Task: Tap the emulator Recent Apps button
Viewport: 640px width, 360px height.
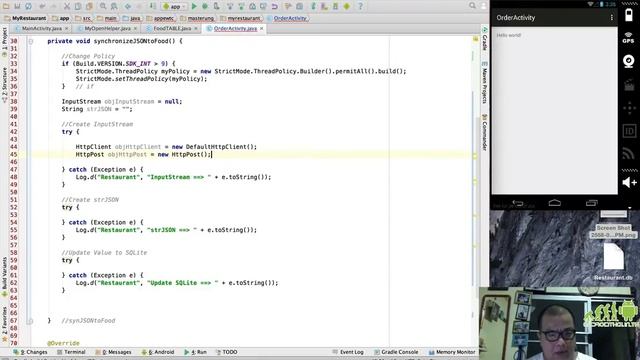Action: point(591,203)
